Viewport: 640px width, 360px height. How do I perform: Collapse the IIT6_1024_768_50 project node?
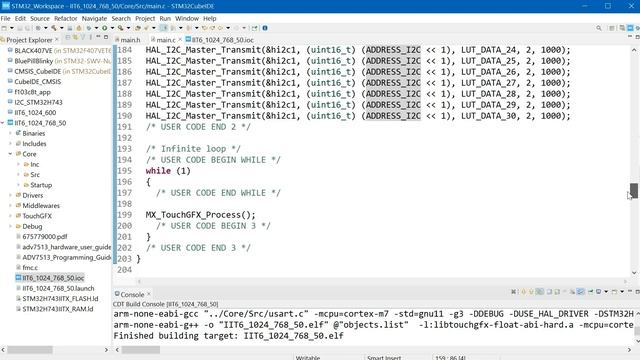(3, 123)
